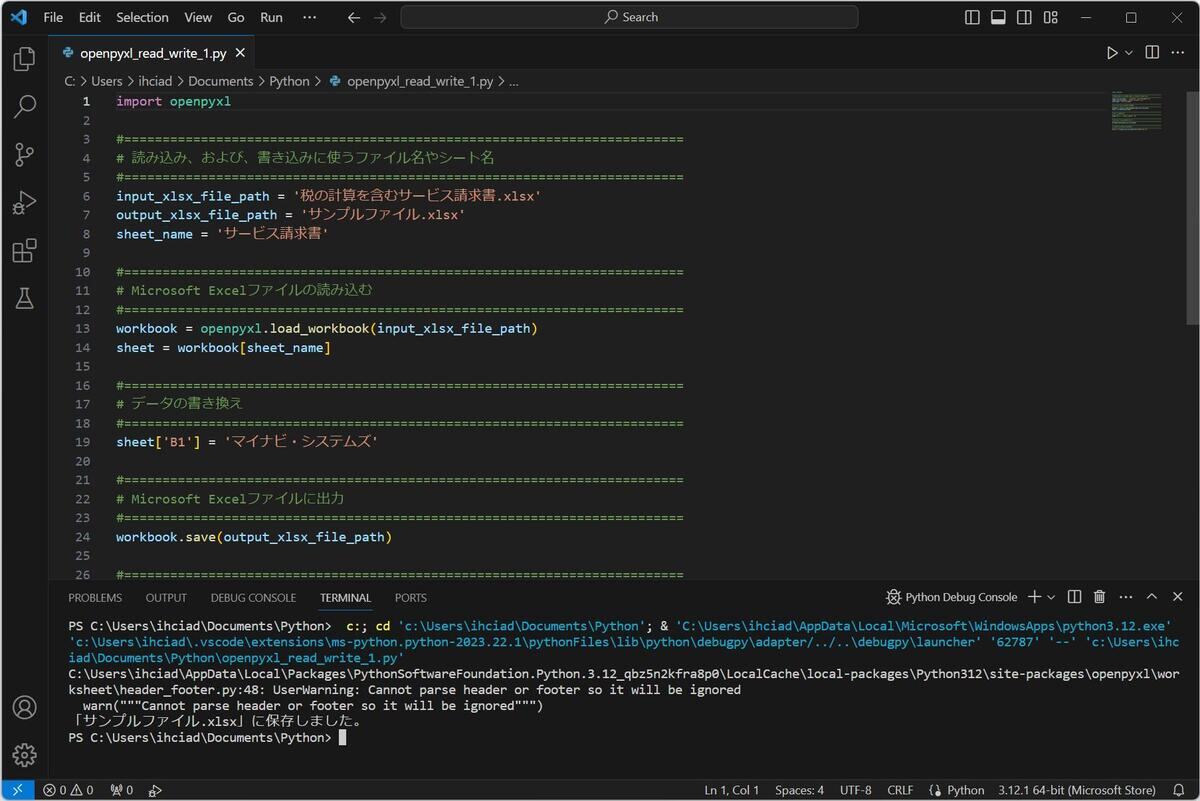Switch to the PORTS panel tab

click(x=410, y=598)
